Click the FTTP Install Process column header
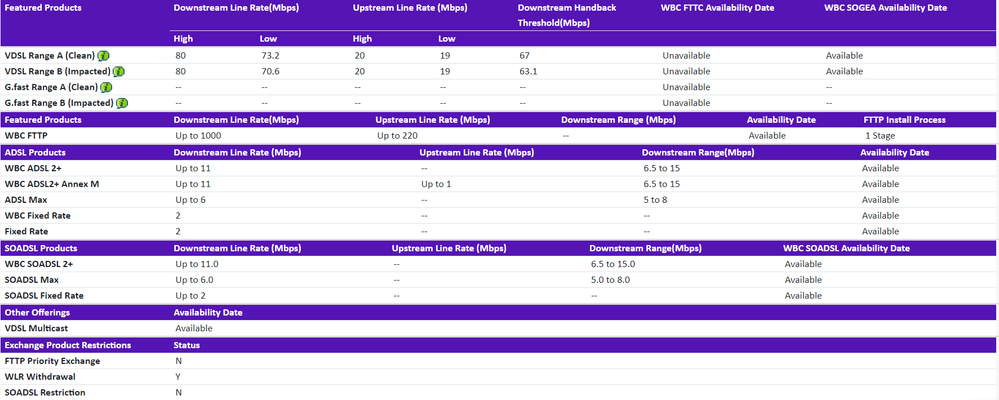The image size is (999, 400). [x=904, y=119]
